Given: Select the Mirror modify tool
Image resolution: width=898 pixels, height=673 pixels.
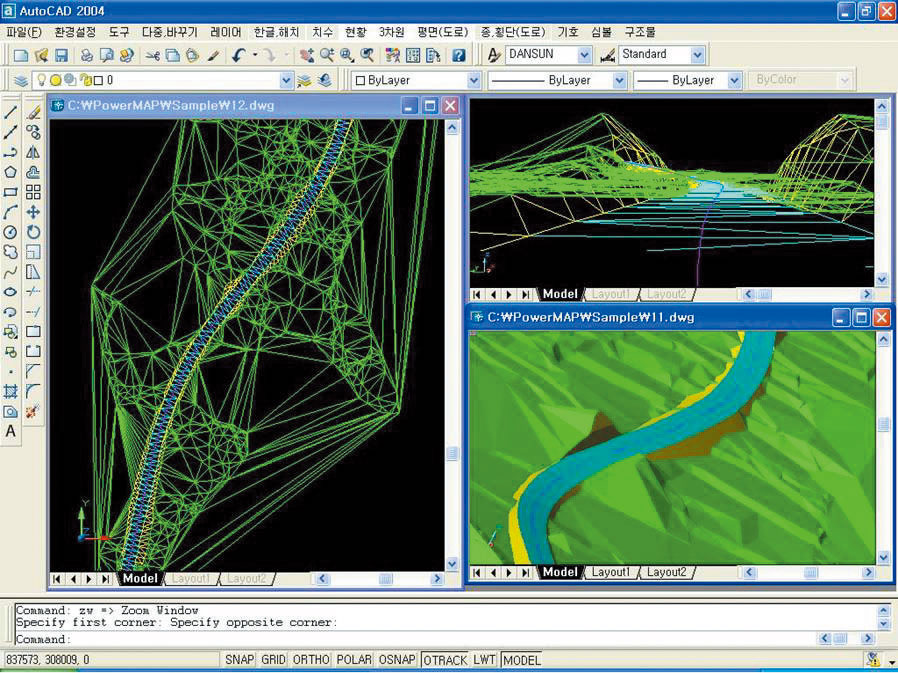Looking at the screenshot, I should (x=33, y=152).
